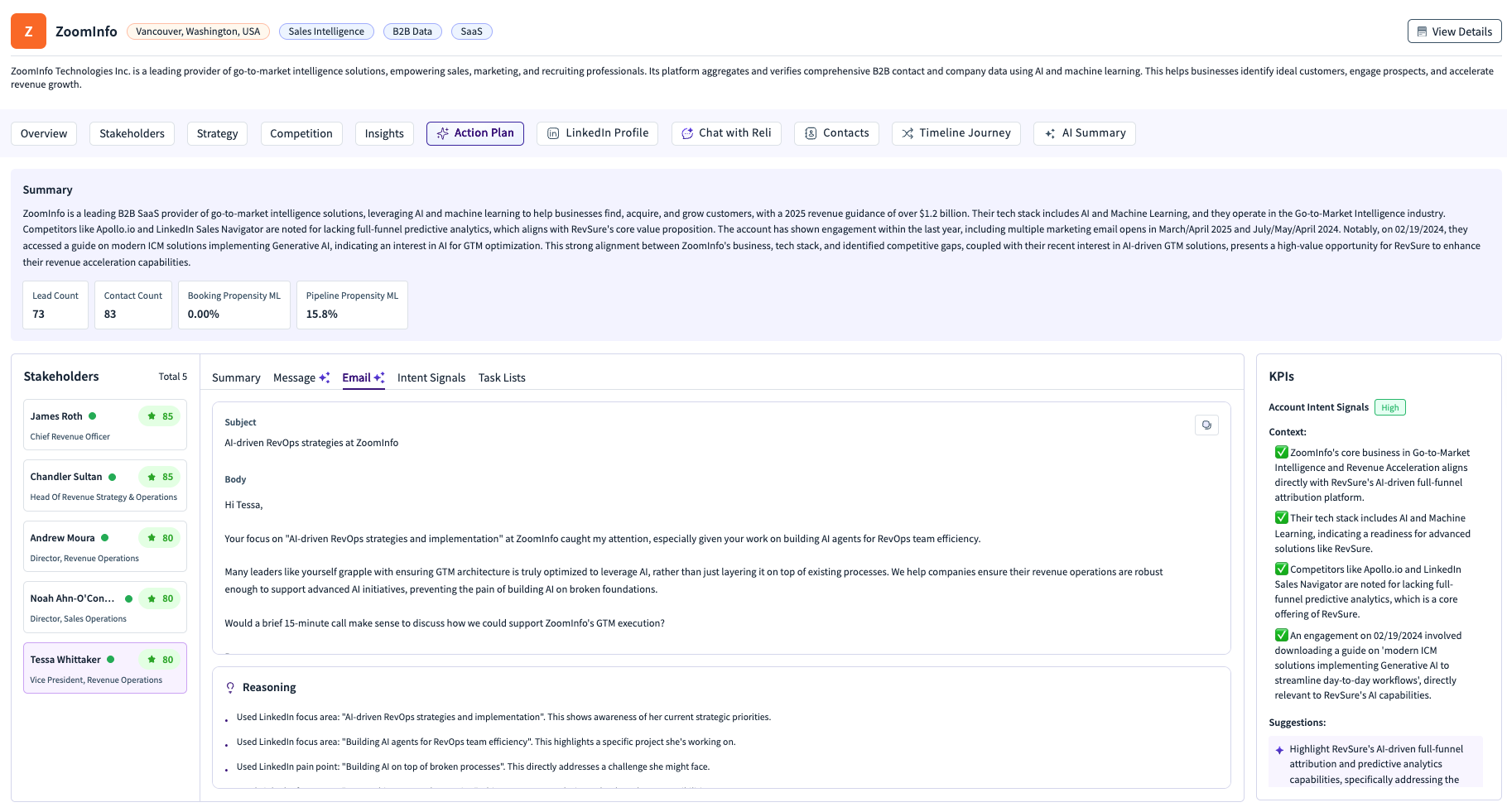Viewport: 1507px width, 812px height.
Task: Open the Insights tab
Action: tap(384, 133)
